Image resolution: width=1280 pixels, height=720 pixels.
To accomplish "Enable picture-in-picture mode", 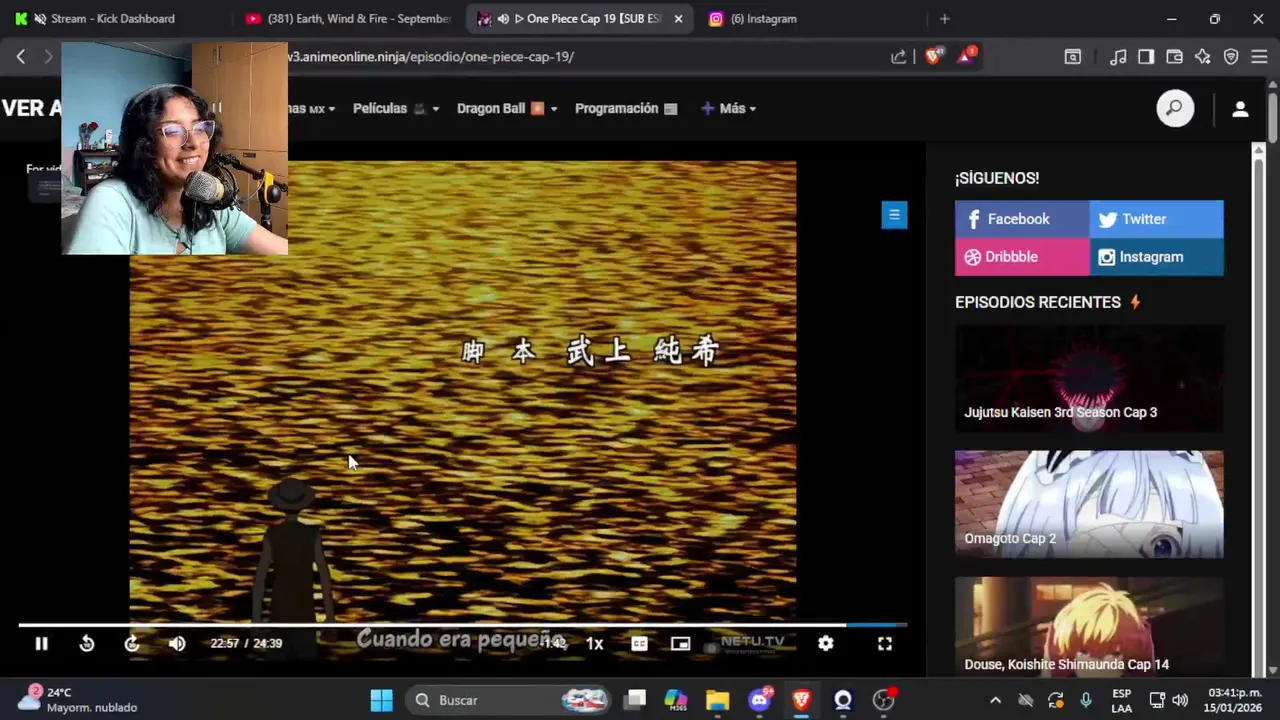I will tap(680, 644).
